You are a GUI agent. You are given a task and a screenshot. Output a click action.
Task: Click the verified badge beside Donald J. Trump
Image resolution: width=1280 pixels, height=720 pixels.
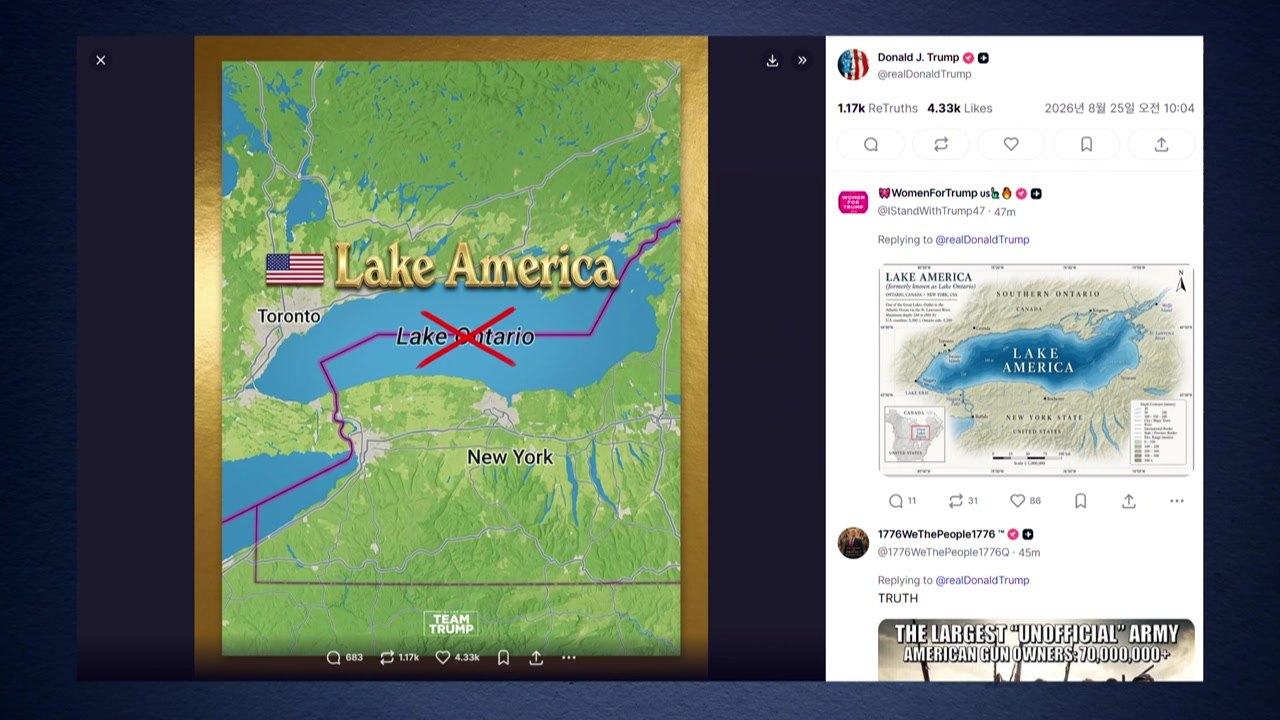[x=968, y=58]
